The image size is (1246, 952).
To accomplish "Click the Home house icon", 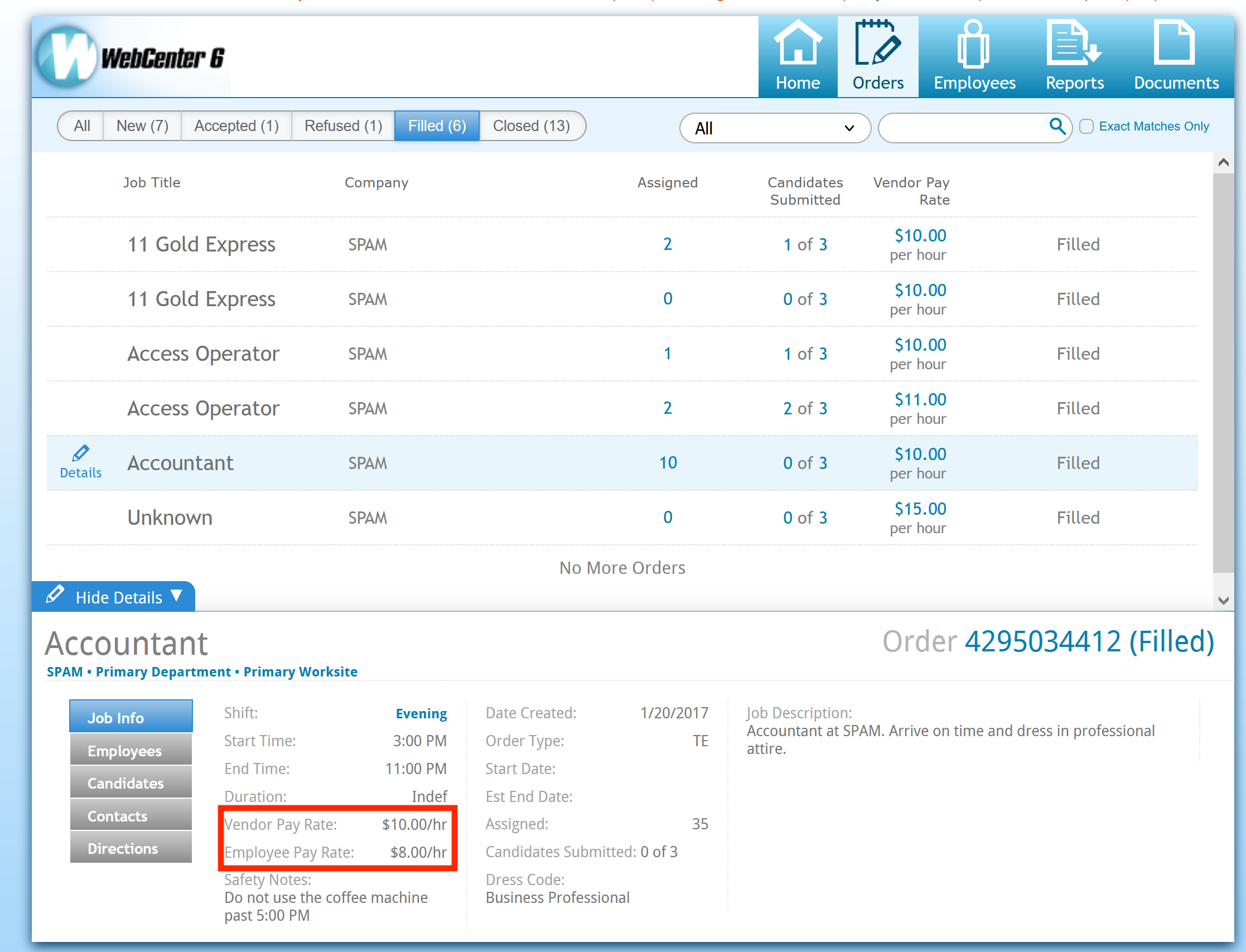I will (x=797, y=42).
